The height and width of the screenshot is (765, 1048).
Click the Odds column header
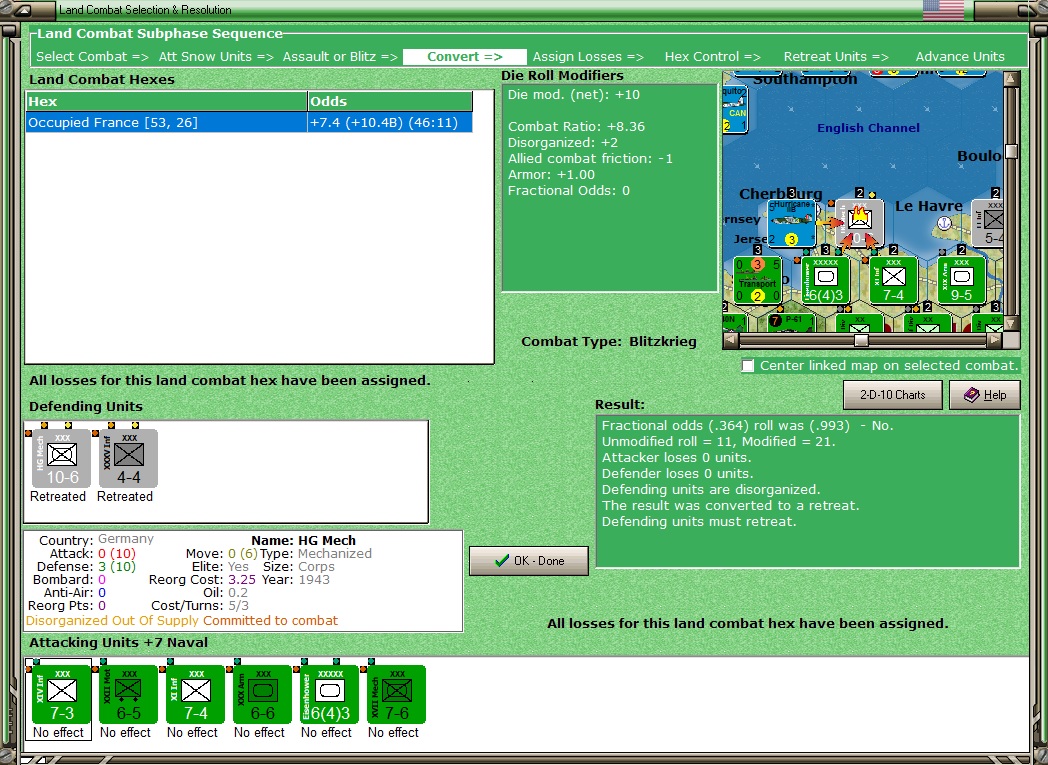(390, 102)
